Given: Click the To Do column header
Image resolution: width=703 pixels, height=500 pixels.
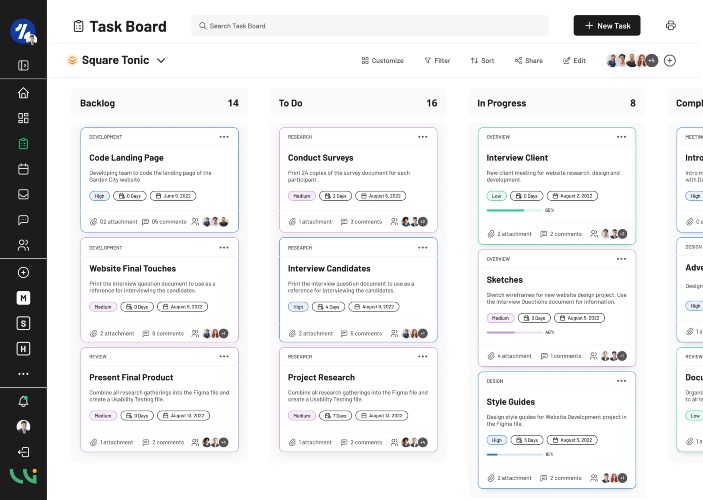Looking at the screenshot, I should (x=358, y=103).
